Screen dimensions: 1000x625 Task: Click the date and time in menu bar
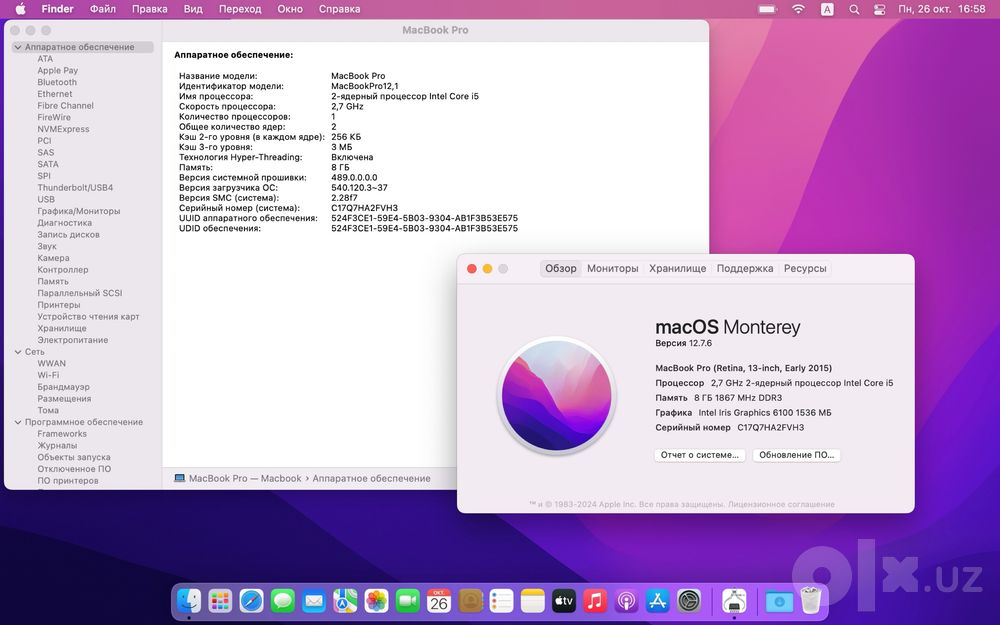click(941, 9)
